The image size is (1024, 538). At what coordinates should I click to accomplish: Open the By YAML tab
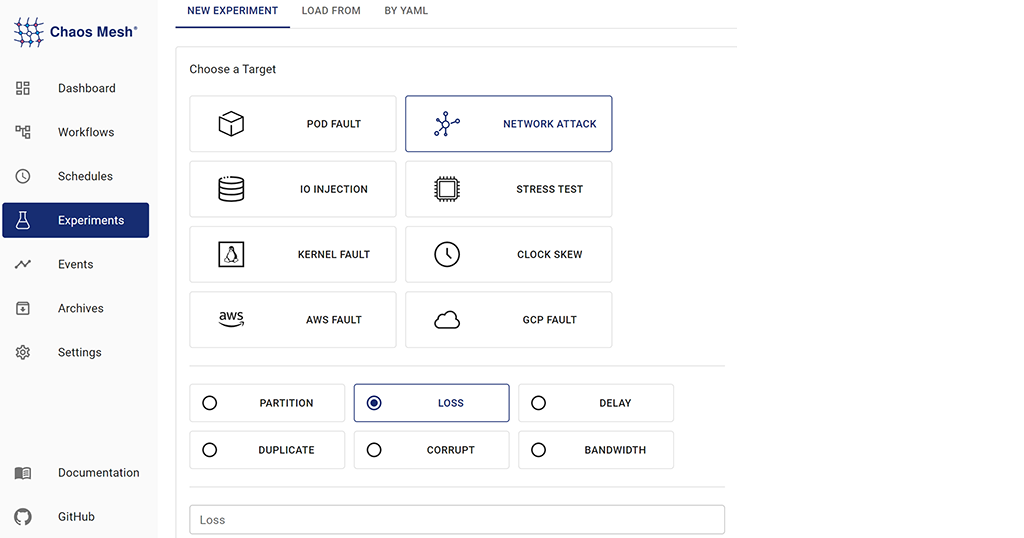[406, 11]
